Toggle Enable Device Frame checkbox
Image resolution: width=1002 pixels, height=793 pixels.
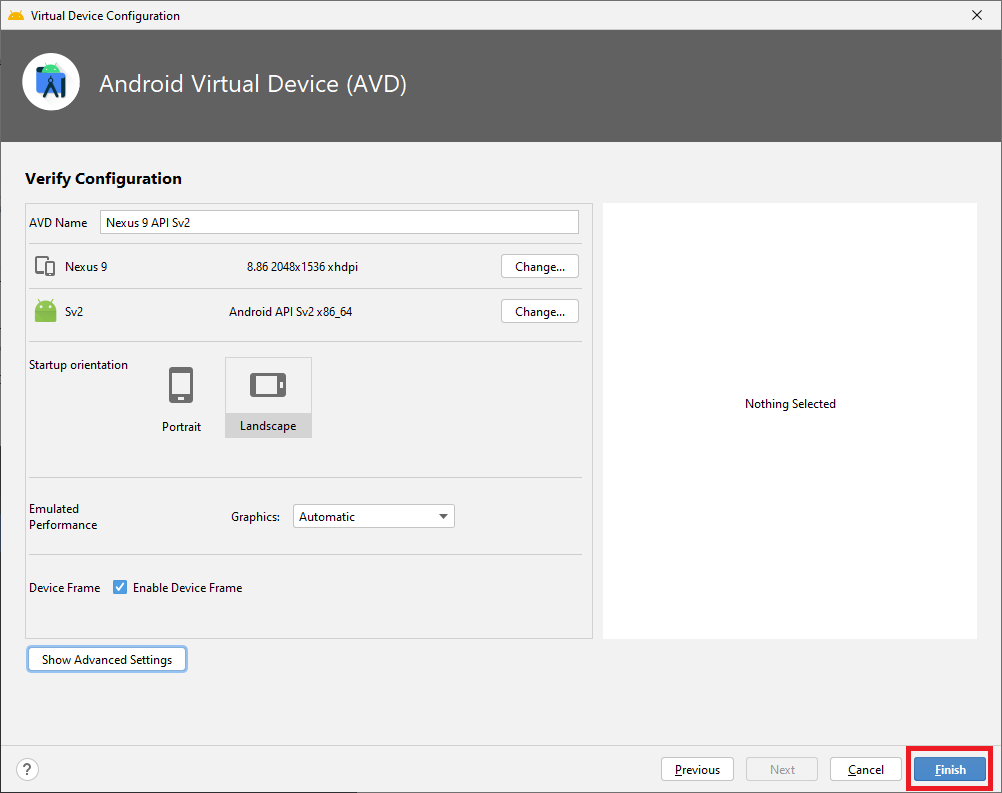pos(119,587)
